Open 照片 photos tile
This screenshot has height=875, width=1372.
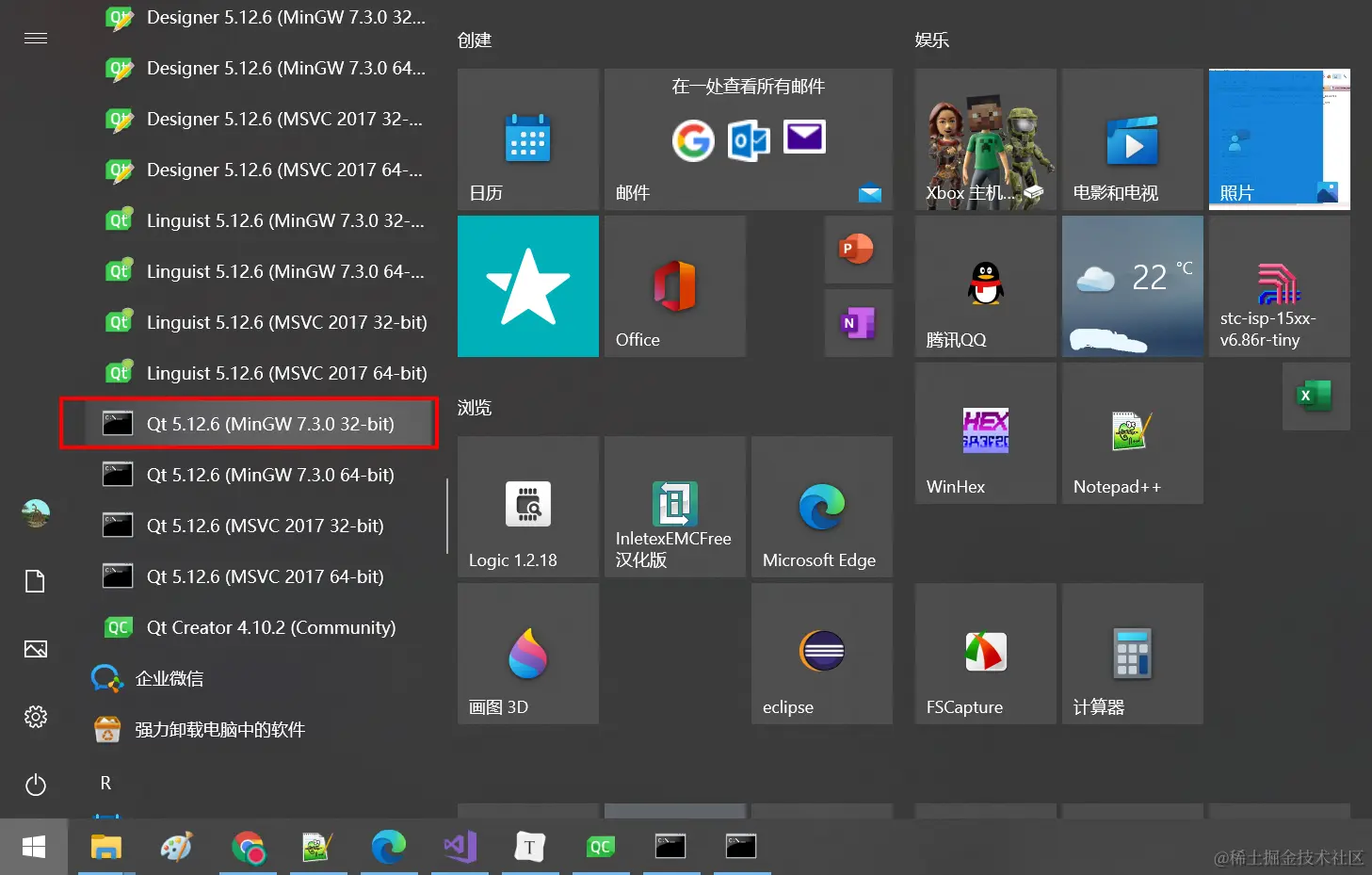click(x=1280, y=139)
